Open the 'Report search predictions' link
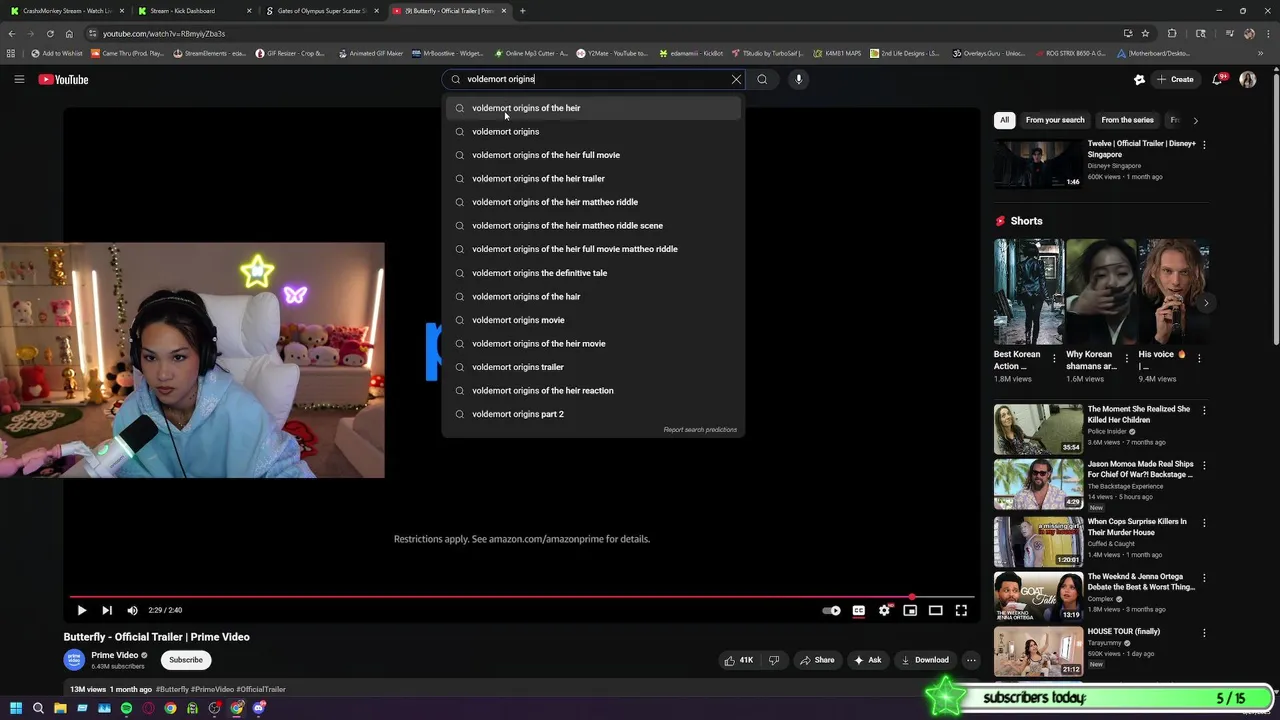The height and width of the screenshot is (720, 1280). click(x=700, y=430)
